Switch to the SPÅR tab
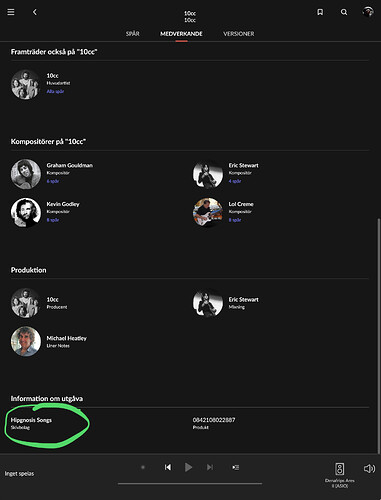381x500 pixels. point(133,34)
